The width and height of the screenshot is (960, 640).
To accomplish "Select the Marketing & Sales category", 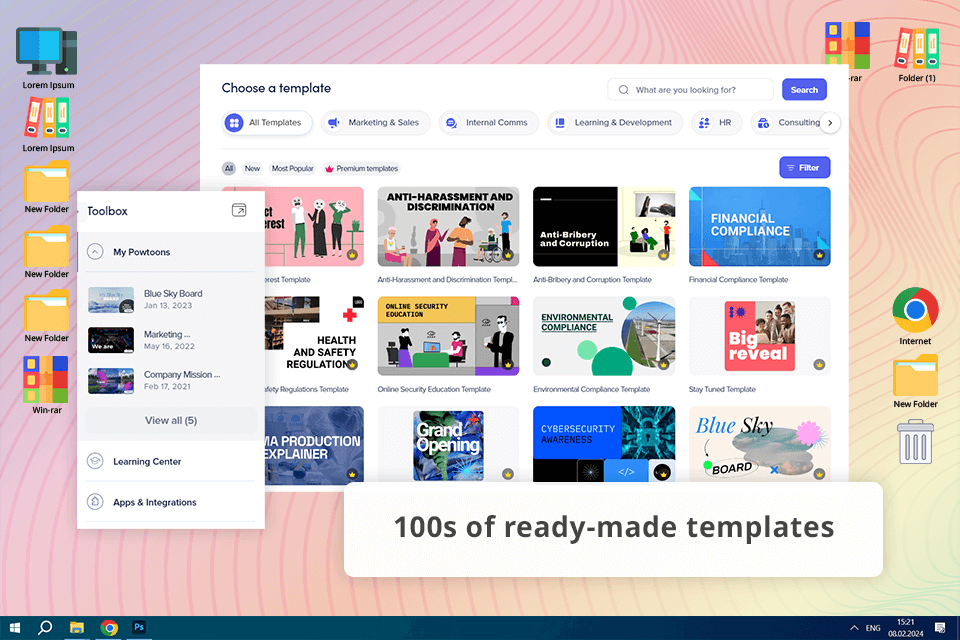I will [x=375, y=122].
